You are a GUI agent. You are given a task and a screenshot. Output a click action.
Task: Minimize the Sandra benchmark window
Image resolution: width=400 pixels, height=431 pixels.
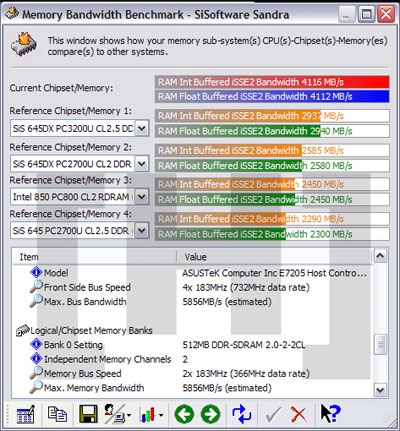click(x=347, y=14)
